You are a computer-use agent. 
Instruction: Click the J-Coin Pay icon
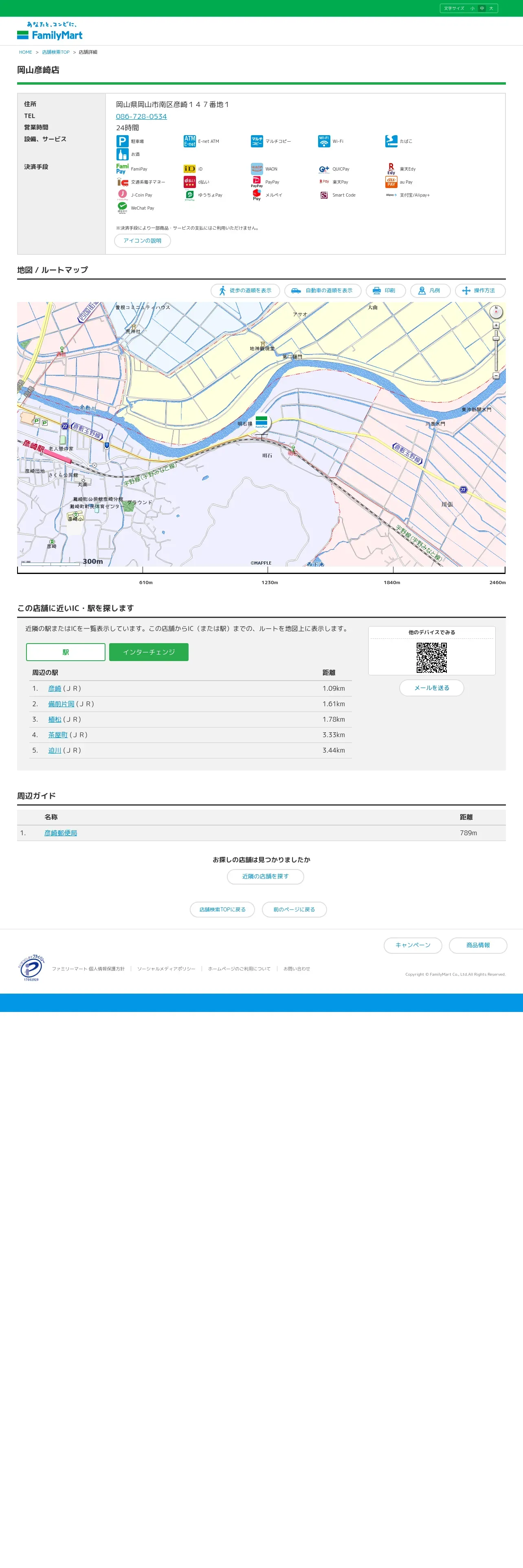(x=122, y=195)
